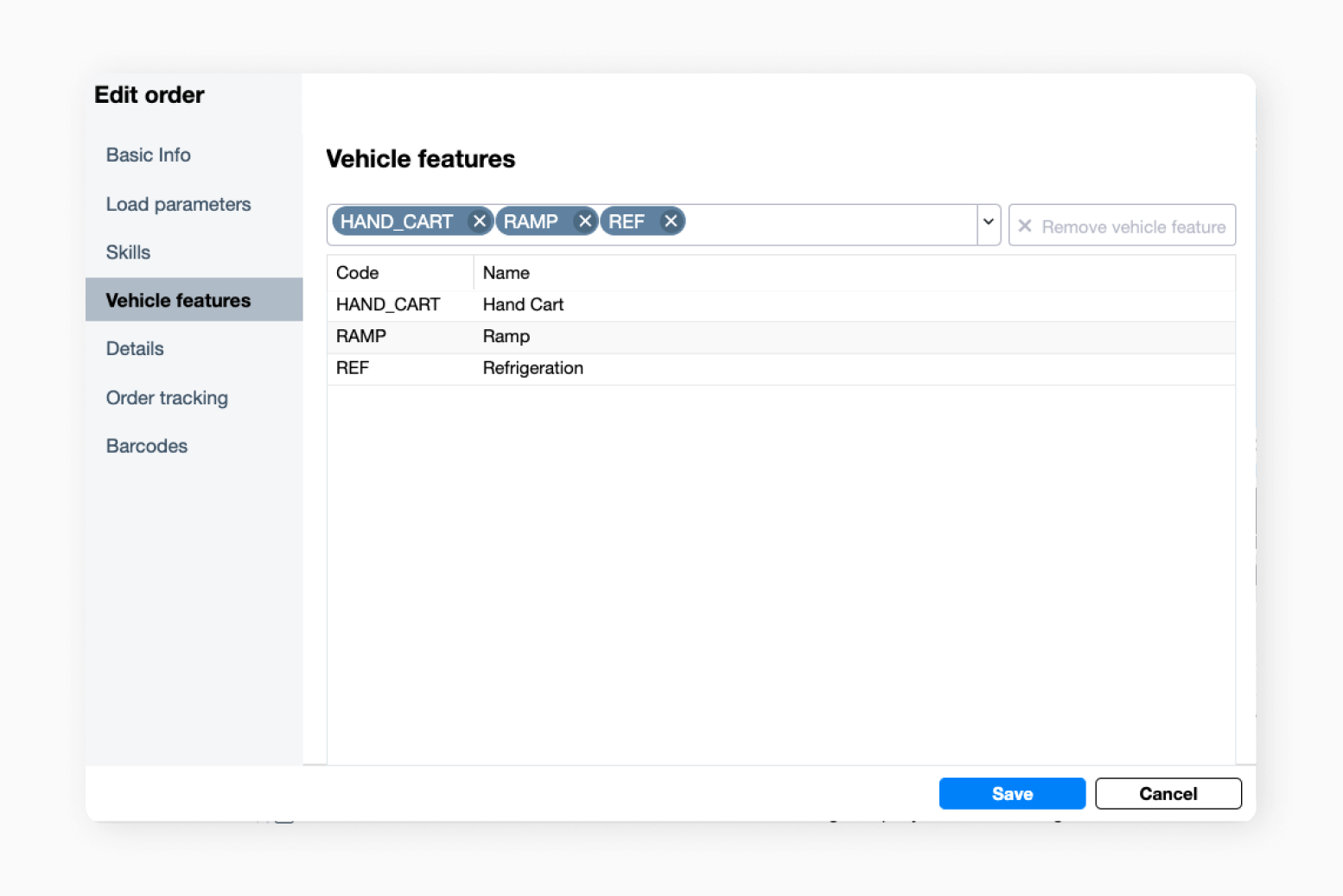Open the Barcodes section
Viewport: 1343px width, 896px height.
146,446
